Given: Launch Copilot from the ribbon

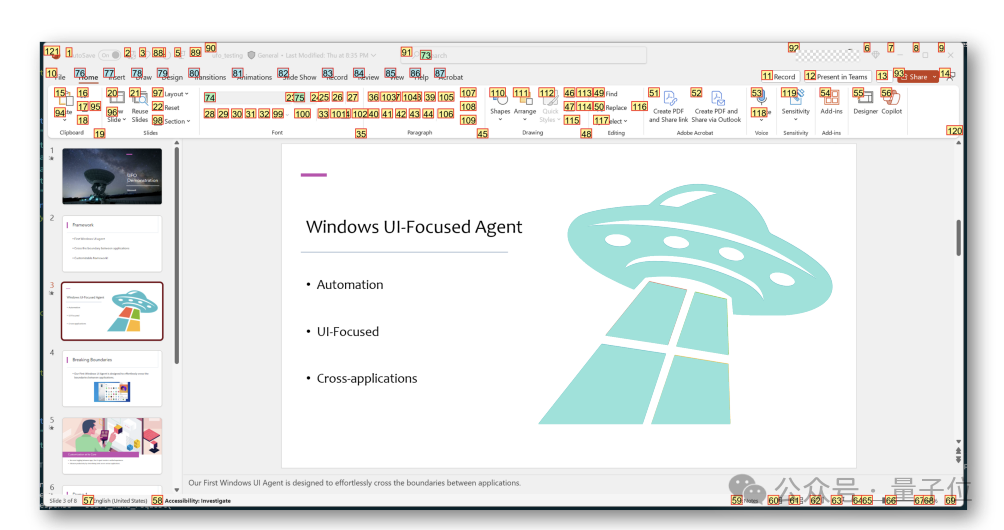Looking at the screenshot, I should [x=892, y=103].
